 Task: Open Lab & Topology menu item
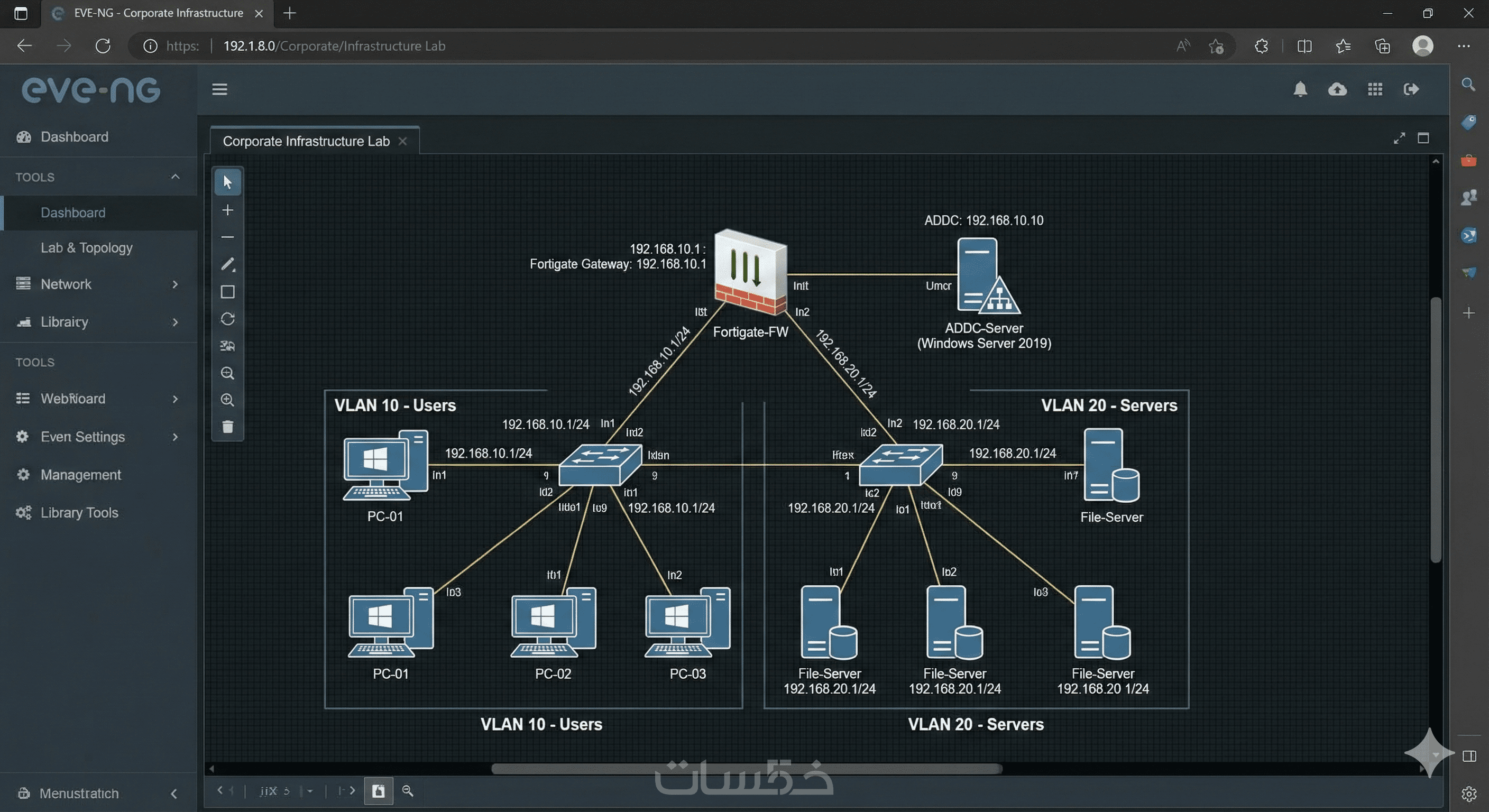click(87, 247)
